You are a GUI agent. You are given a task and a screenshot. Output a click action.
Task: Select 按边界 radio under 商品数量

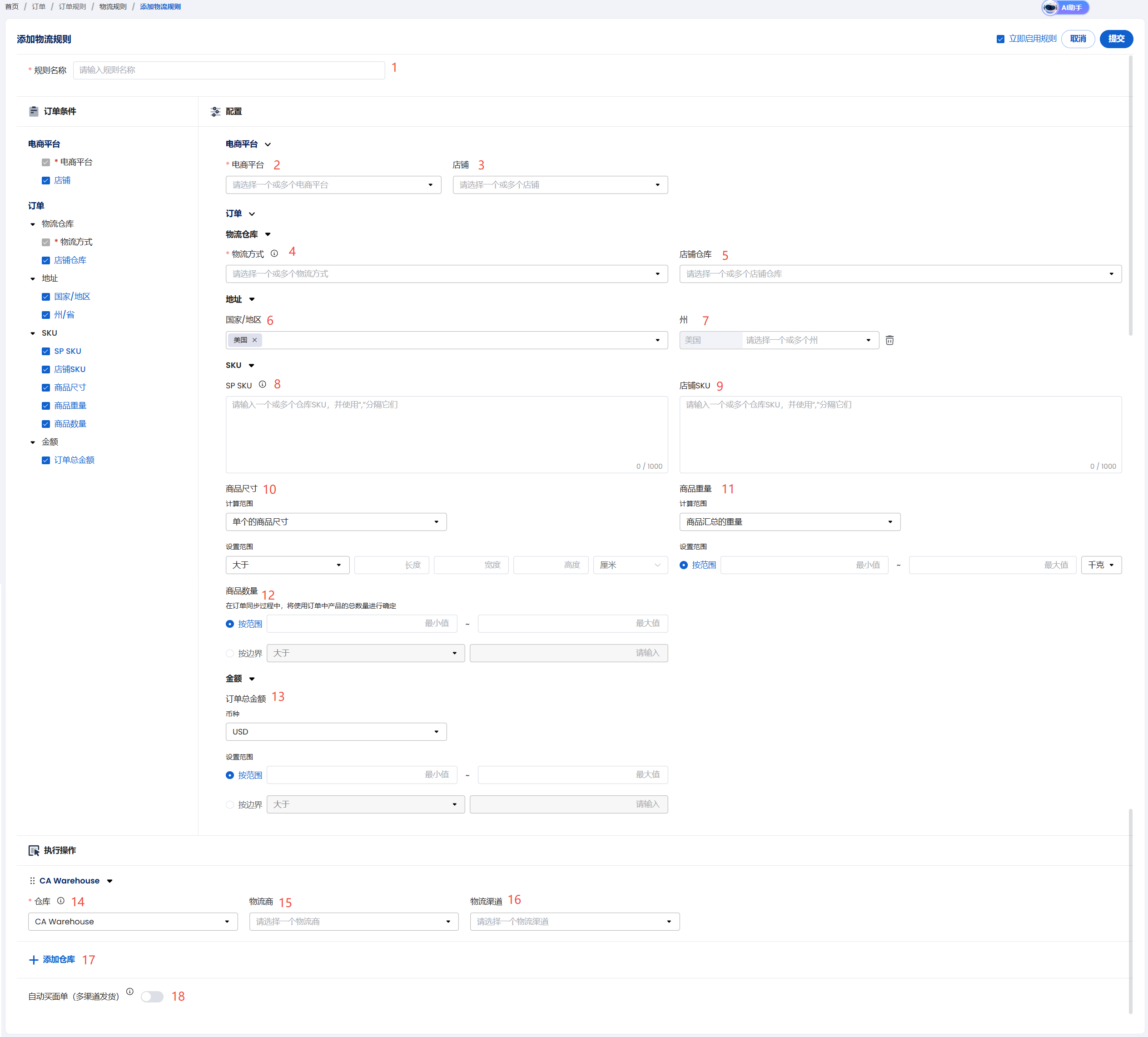[x=230, y=653]
